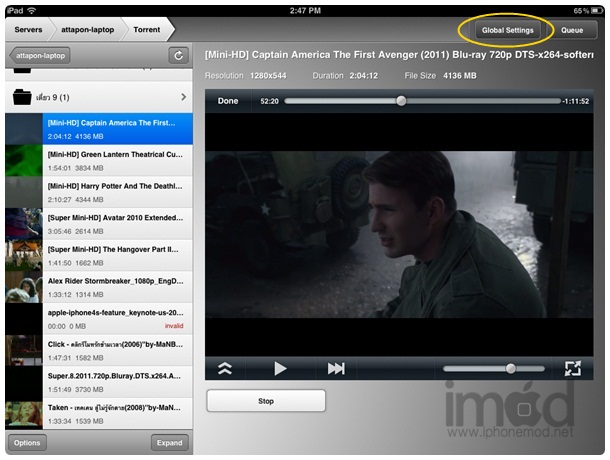Select Avatar 2010 Extended video item
This screenshot has width=610, height=460.
pyautogui.click(x=115, y=223)
